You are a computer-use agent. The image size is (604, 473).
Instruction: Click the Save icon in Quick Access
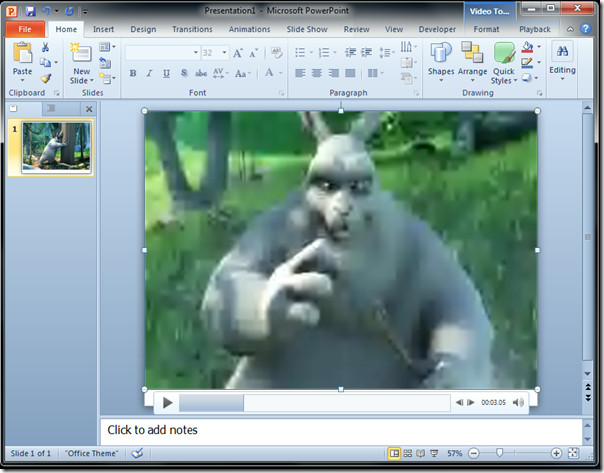(x=30, y=11)
